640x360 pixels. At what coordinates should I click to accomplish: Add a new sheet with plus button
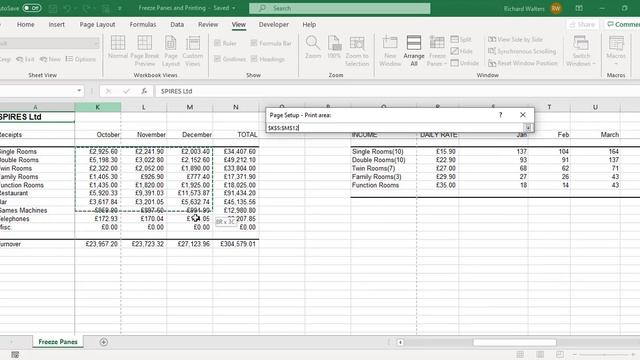pyautogui.click(x=104, y=342)
